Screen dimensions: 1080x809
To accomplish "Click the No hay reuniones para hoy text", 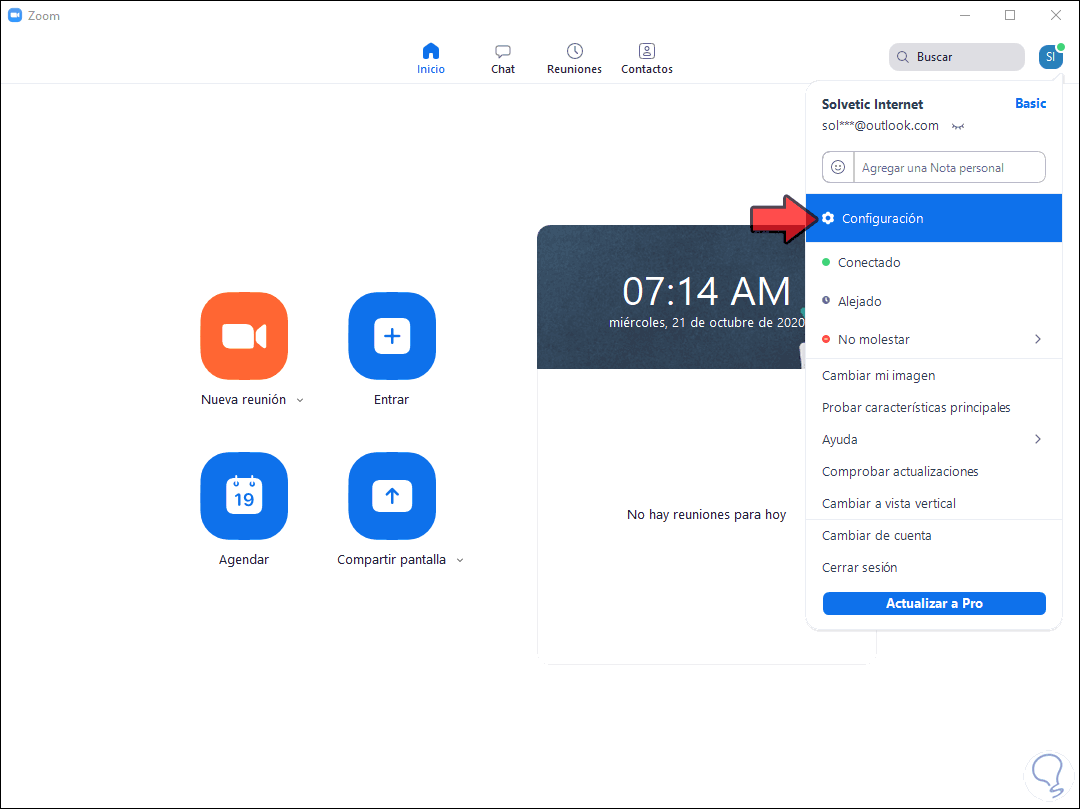I will (706, 514).
